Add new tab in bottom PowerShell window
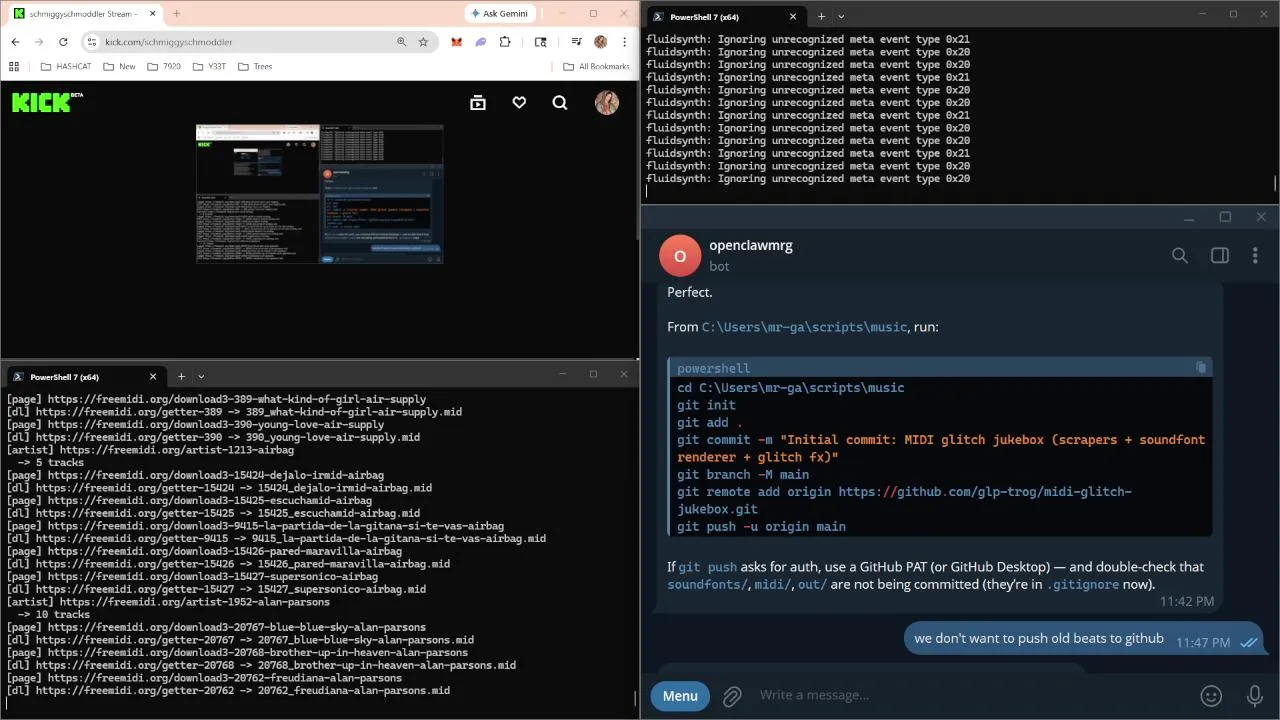The height and width of the screenshot is (720, 1280). (x=181, y=377)
